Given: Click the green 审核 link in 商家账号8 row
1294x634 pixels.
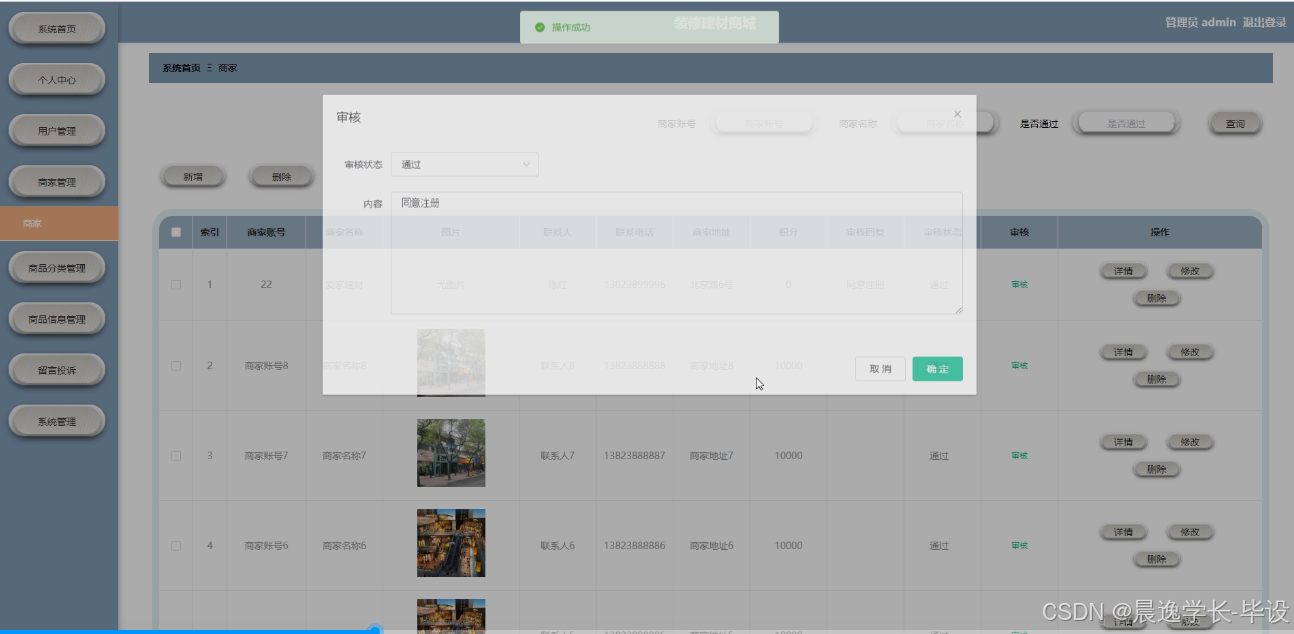Looking at the screenshot, I should point(1019,366).
